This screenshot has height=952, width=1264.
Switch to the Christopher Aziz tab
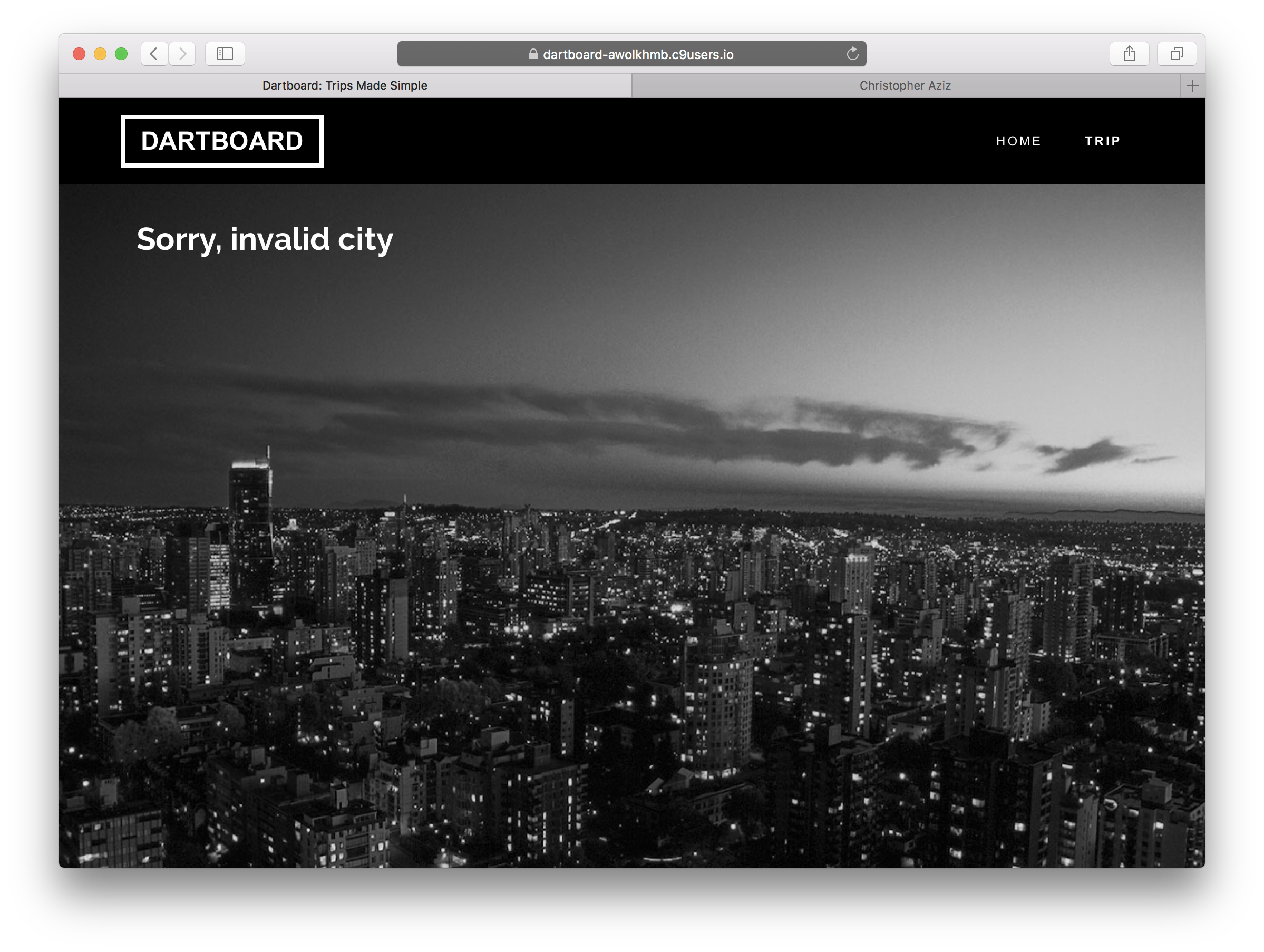point(905,86)
